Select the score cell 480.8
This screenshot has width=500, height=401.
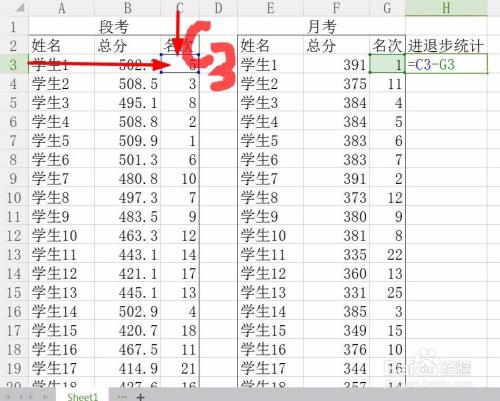pos(127,178)
